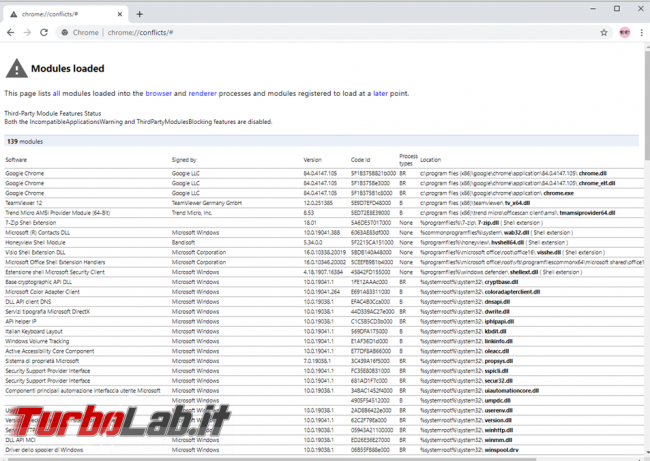Screen dimensions: 650x461
Task: Select Active Accessibility Core Component entry
Action: pyautogui.click(x=50, y=351)
